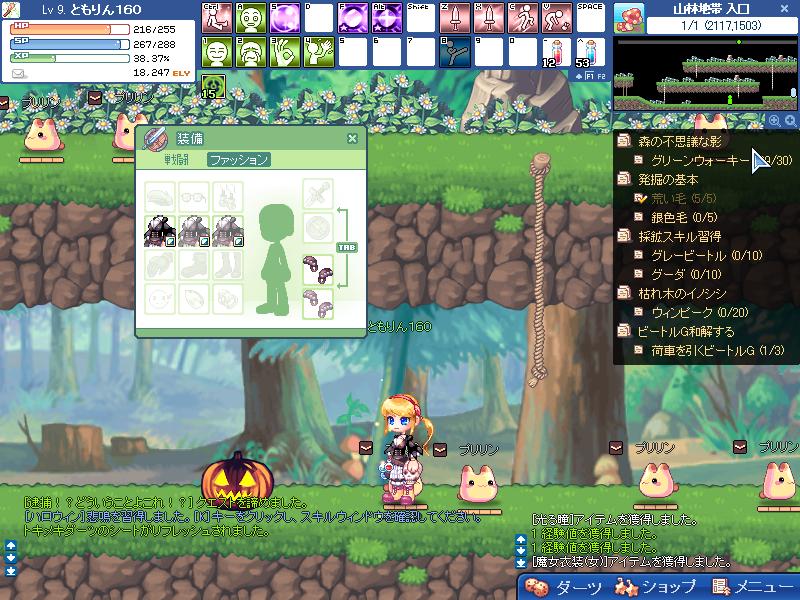Select the hat slot in the 装備 window
This screenshot has width=800, height=600.
(160, 197)
